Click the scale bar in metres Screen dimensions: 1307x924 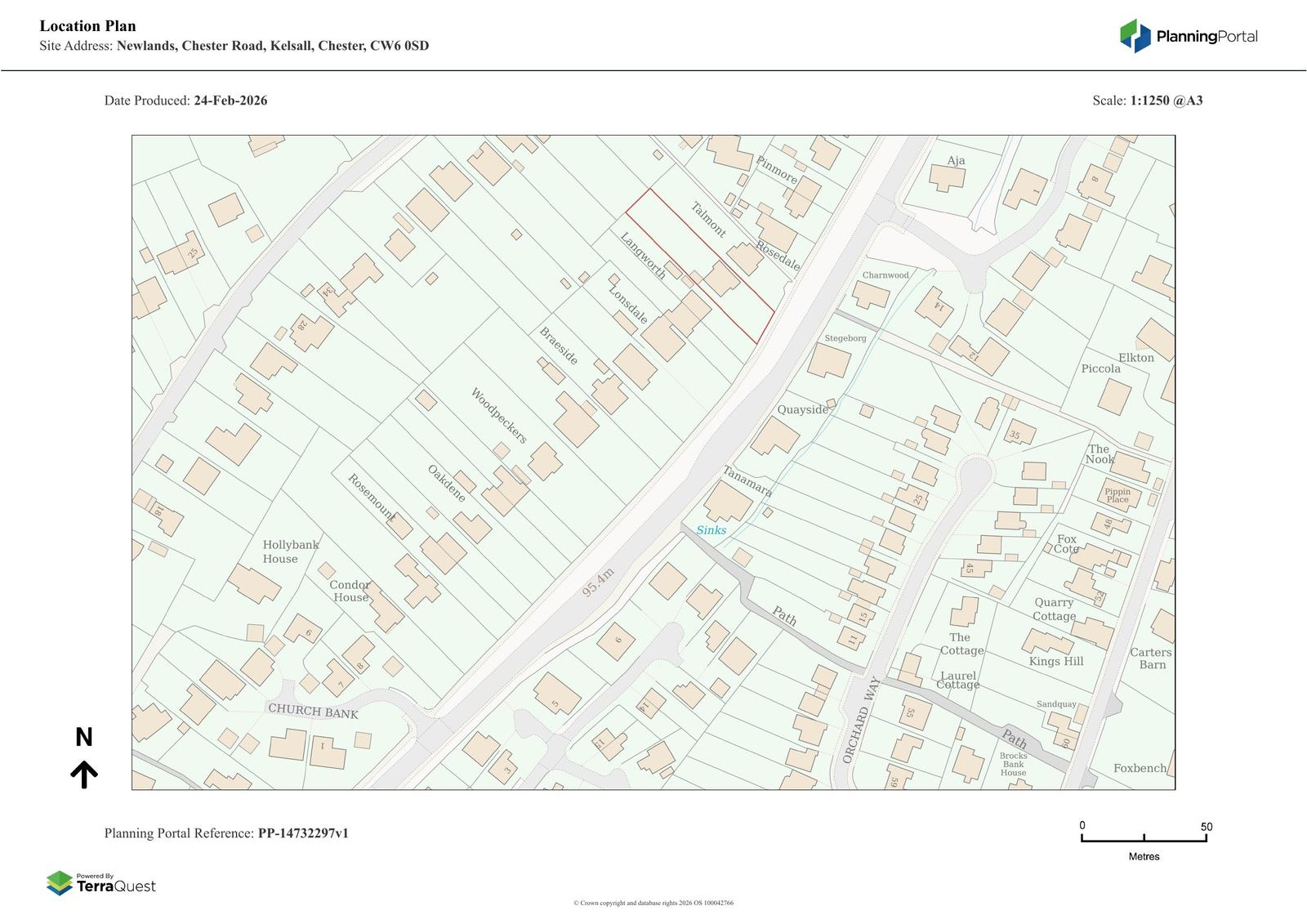point(1144,838)
